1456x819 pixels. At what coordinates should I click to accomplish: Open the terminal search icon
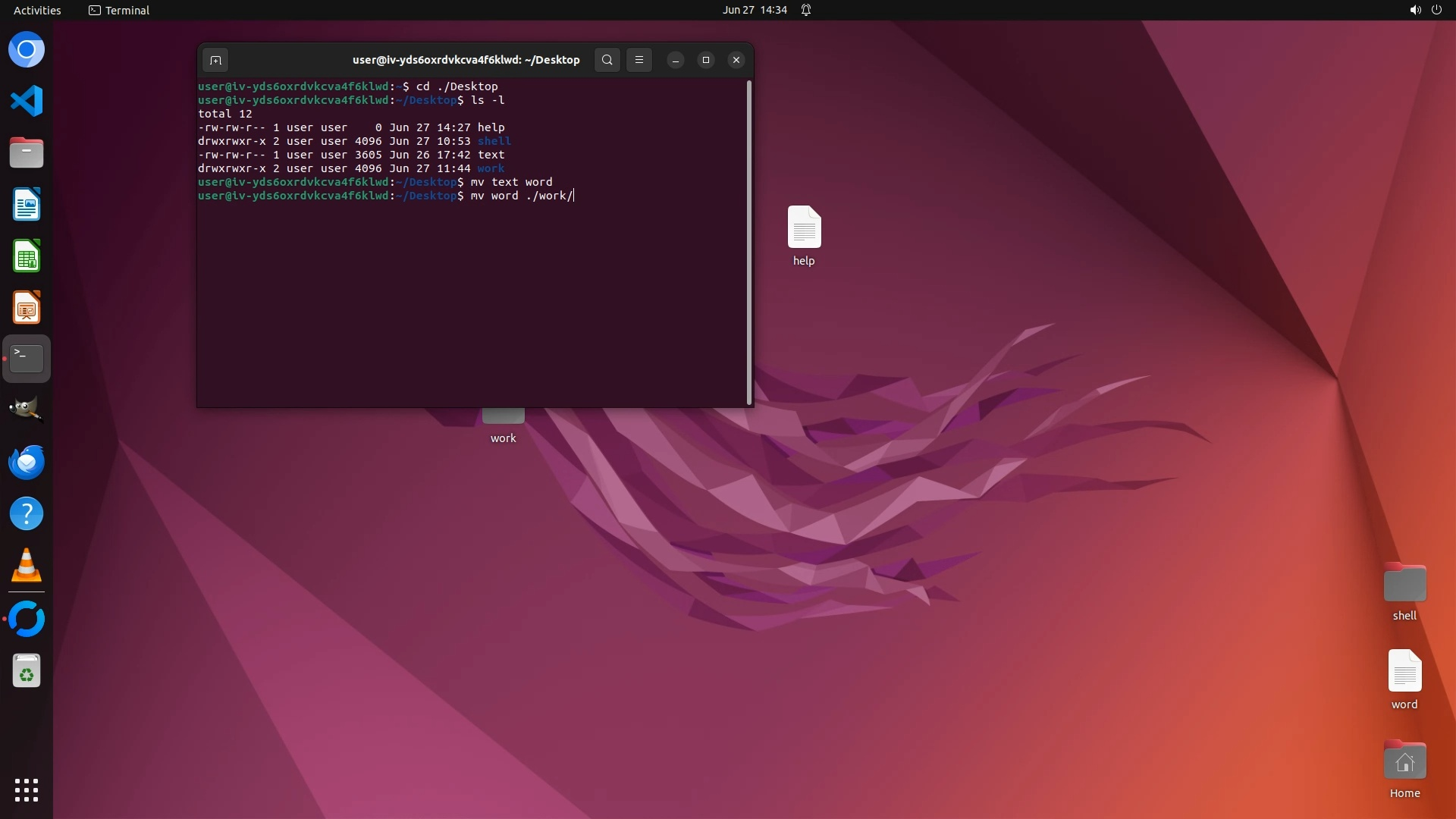coord(607,60)
